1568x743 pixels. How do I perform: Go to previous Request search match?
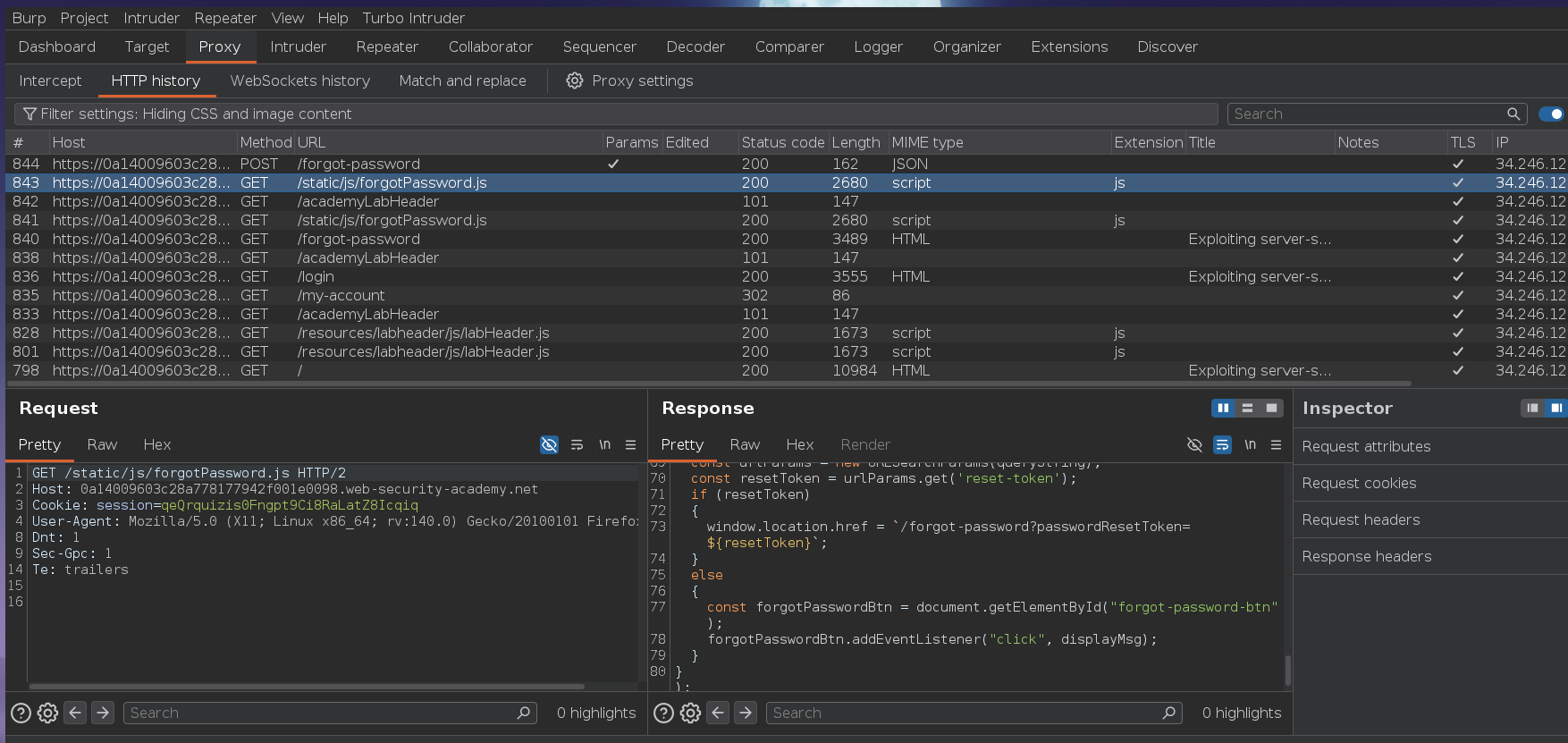click(76, 713)
